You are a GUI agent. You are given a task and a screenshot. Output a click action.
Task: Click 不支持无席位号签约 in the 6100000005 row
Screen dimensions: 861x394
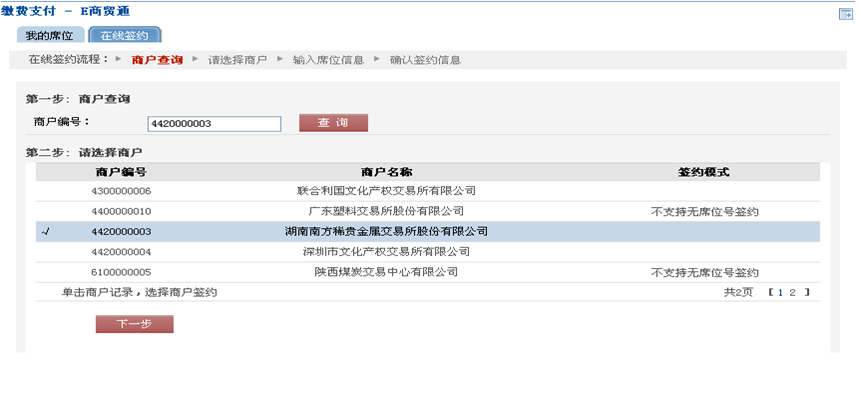click(705, 272)
